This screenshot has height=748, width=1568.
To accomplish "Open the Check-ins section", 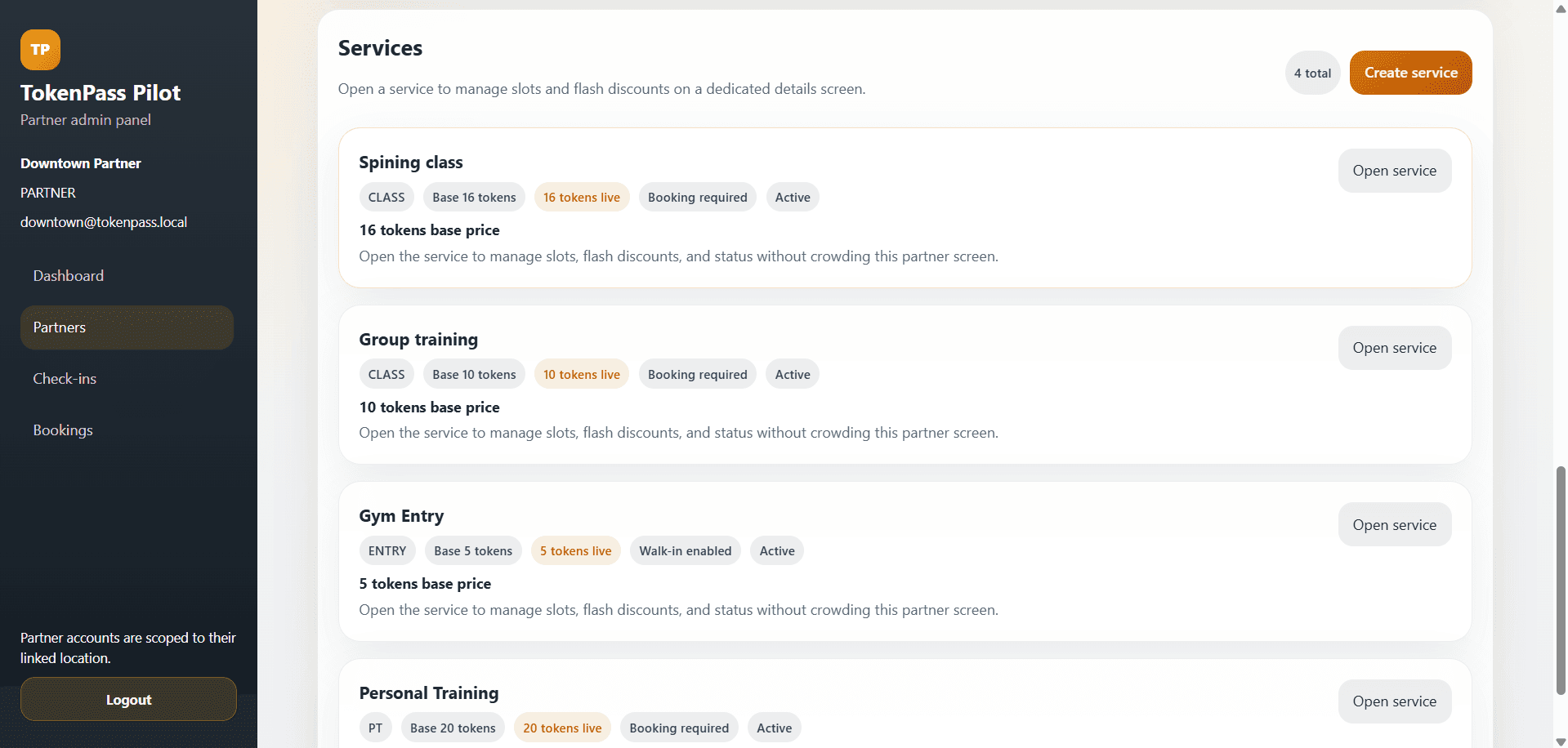I will (65, 378).
